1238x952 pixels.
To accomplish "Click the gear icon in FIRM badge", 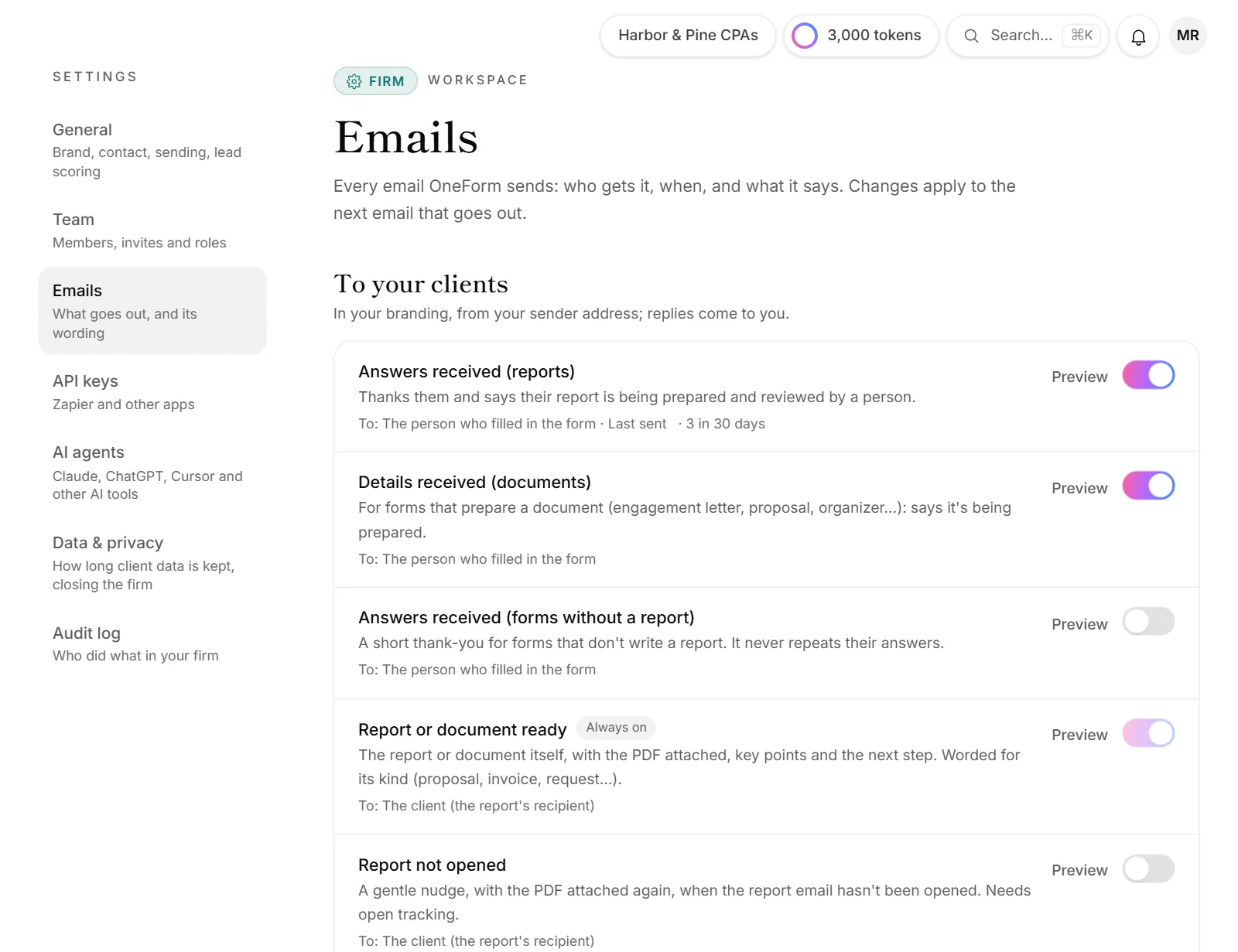I will tap(354, 81).
